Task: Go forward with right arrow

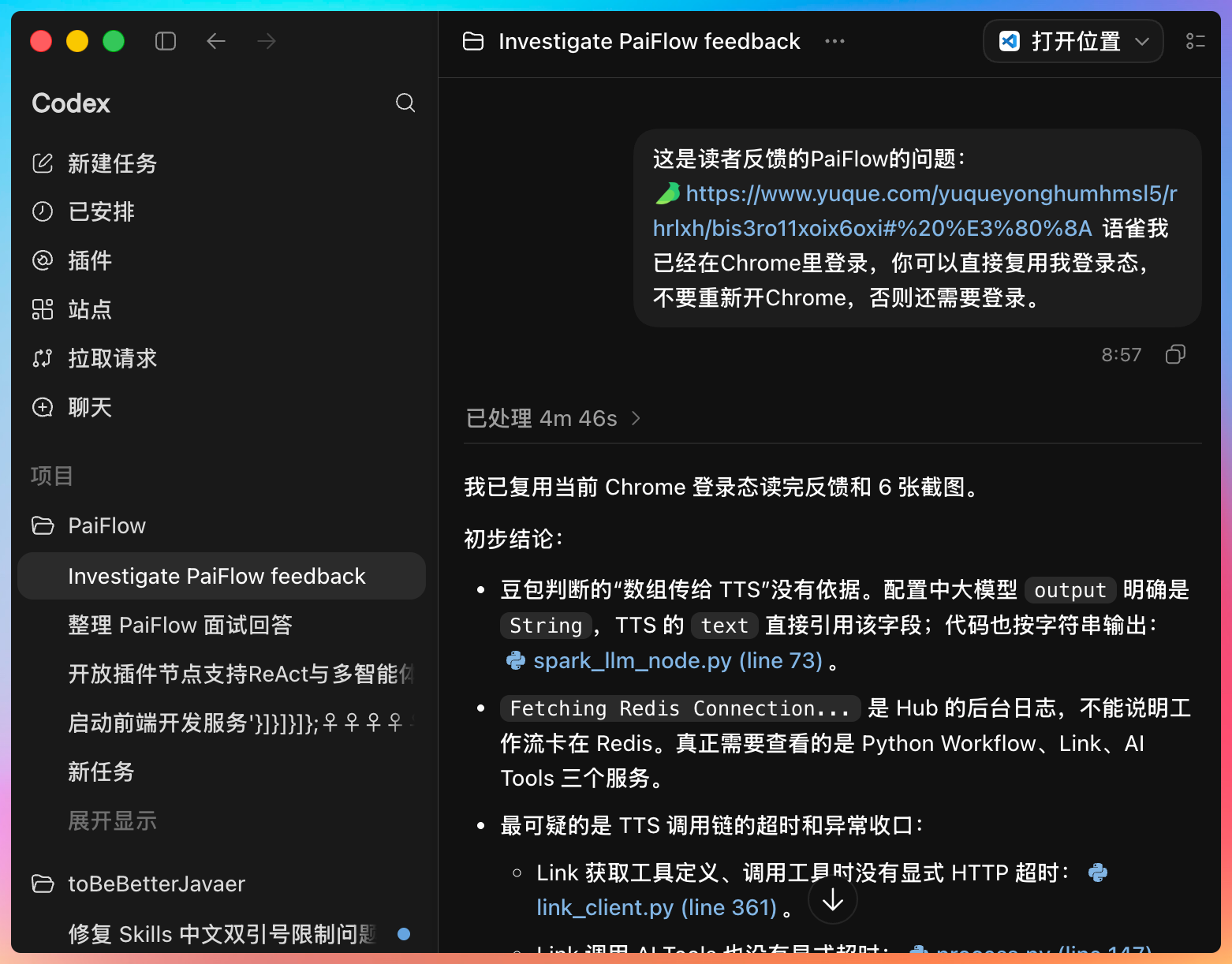Action: click(267, 41)
